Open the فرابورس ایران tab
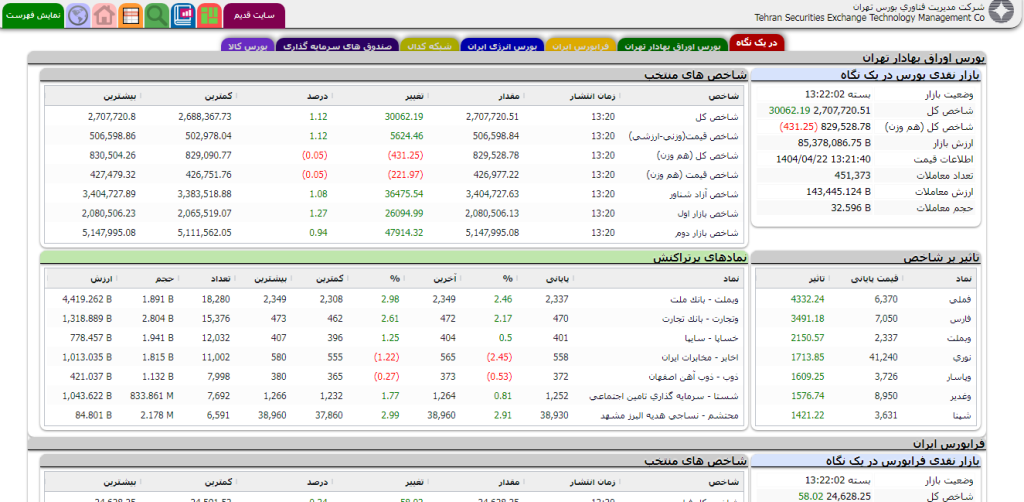This screenshot has height=502, width=1024. tap(580, 46)
